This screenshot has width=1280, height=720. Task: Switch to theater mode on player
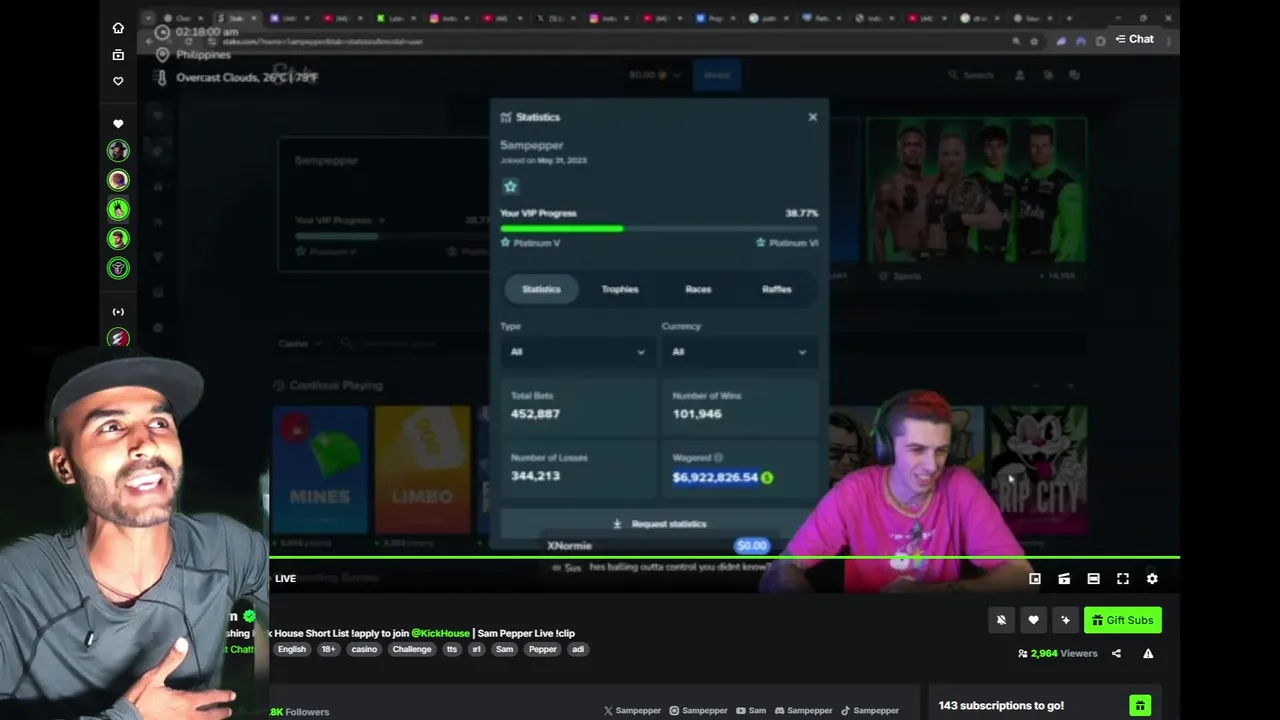tap(1093, 579)
